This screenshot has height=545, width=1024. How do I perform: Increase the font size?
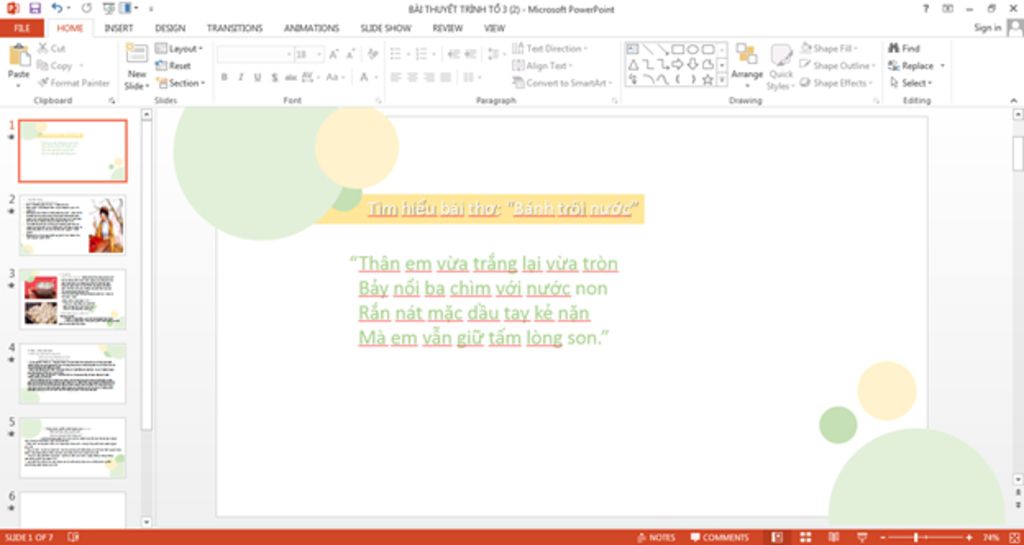click(x=334, y=54)
